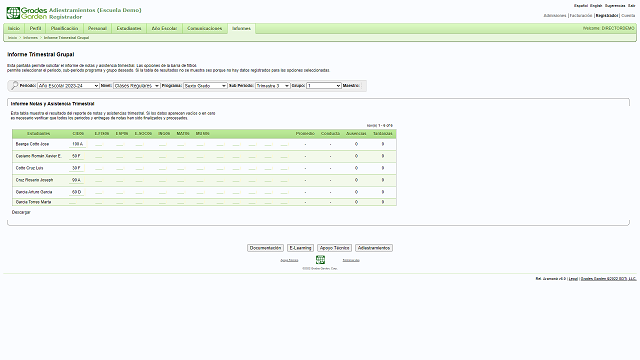
Task: Open the Sub Periodo dropdown Trimestre 3
Action: (272, 86)
